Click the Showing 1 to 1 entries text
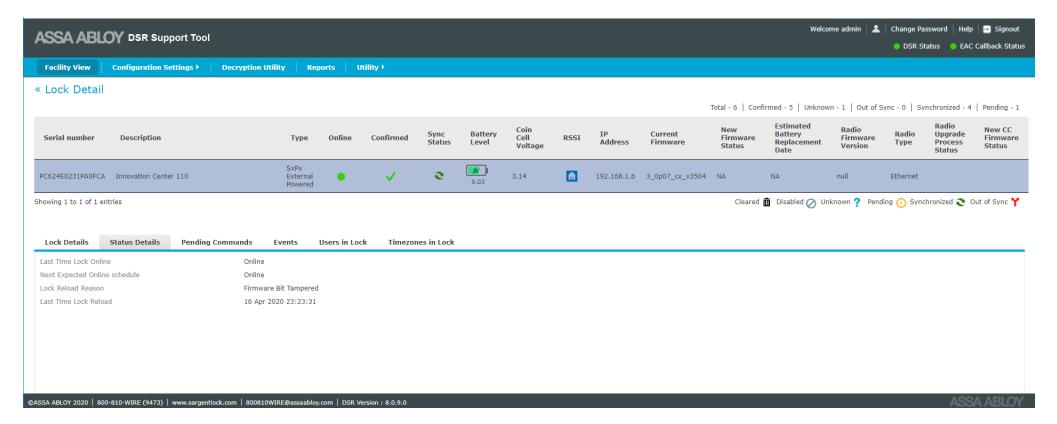The image size is (1057, 424). coord(78,202)
